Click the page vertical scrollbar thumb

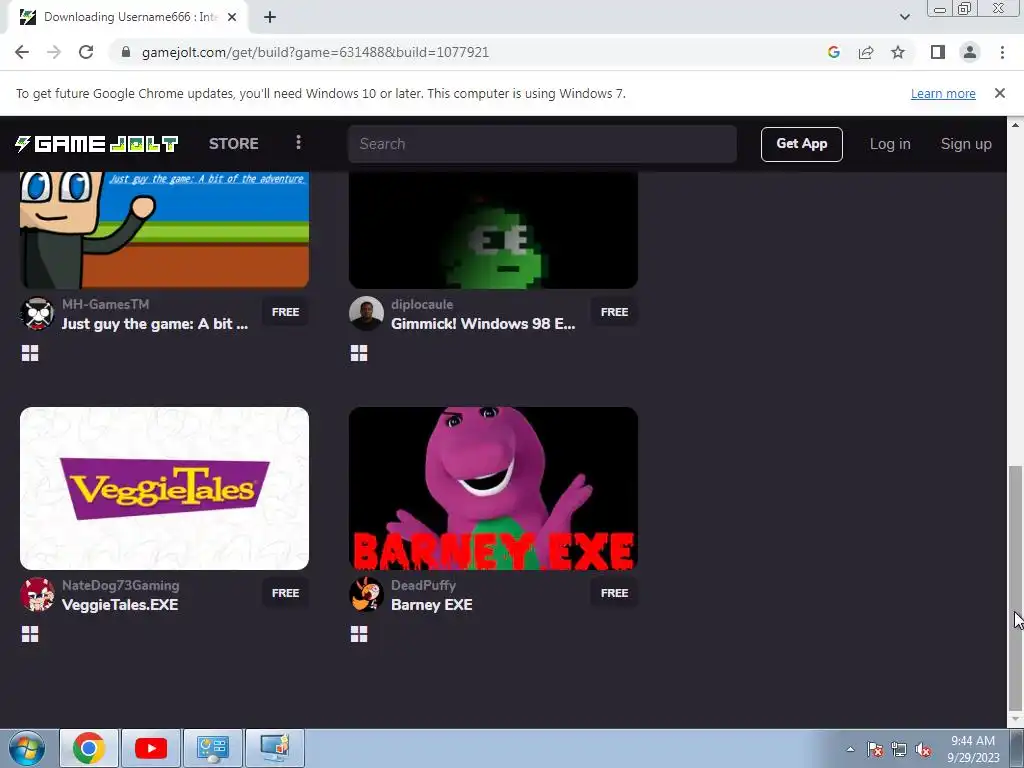(x=1014, y=588)
